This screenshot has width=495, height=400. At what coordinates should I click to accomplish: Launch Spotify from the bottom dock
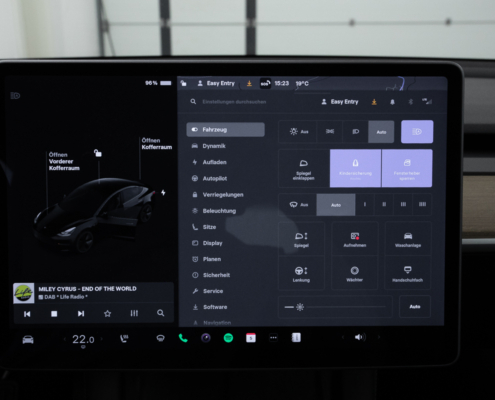[228, 338]
